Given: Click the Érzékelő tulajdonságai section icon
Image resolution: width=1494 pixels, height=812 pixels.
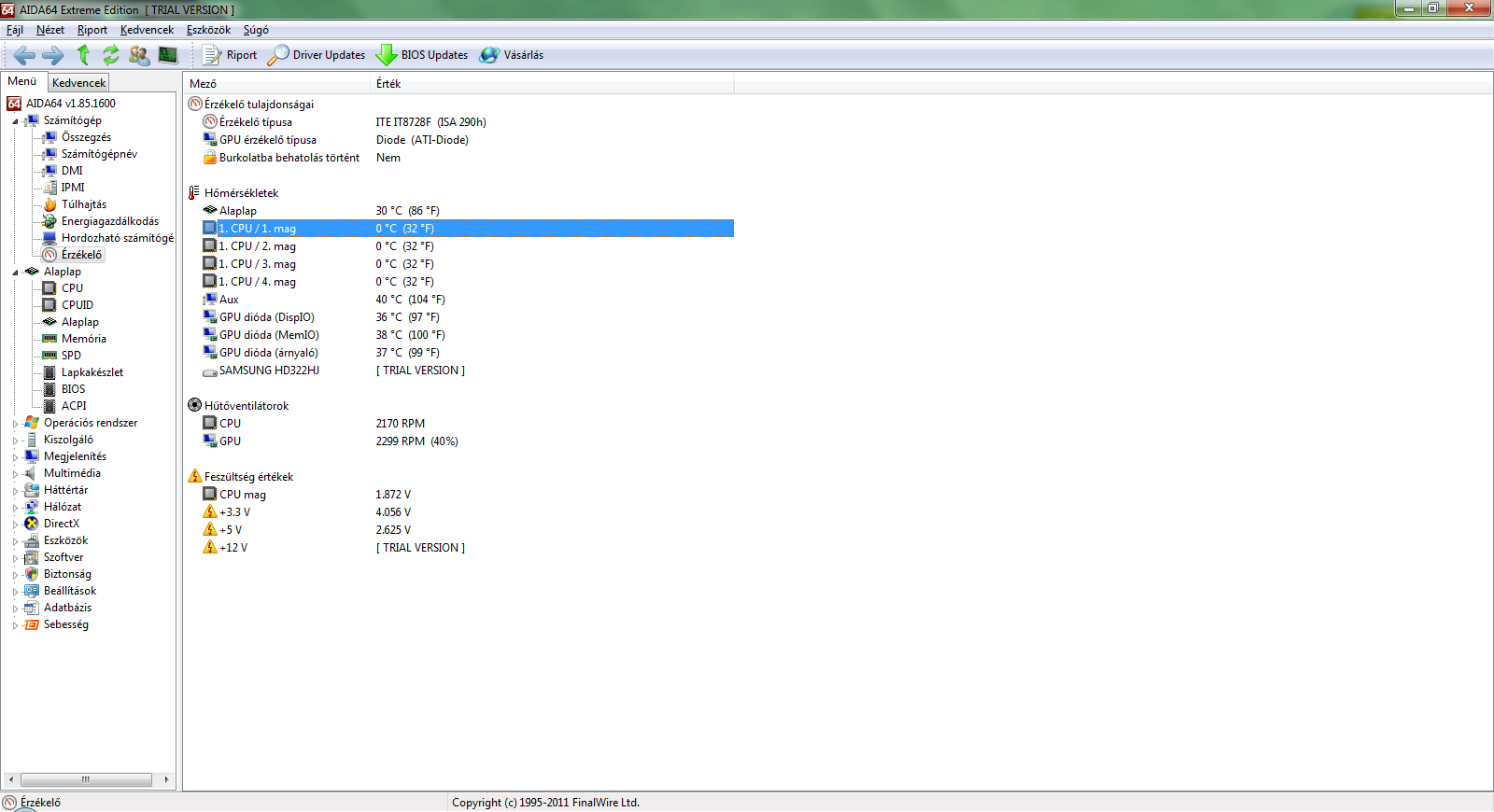Looking at the screenshot, I should [195, 104].
